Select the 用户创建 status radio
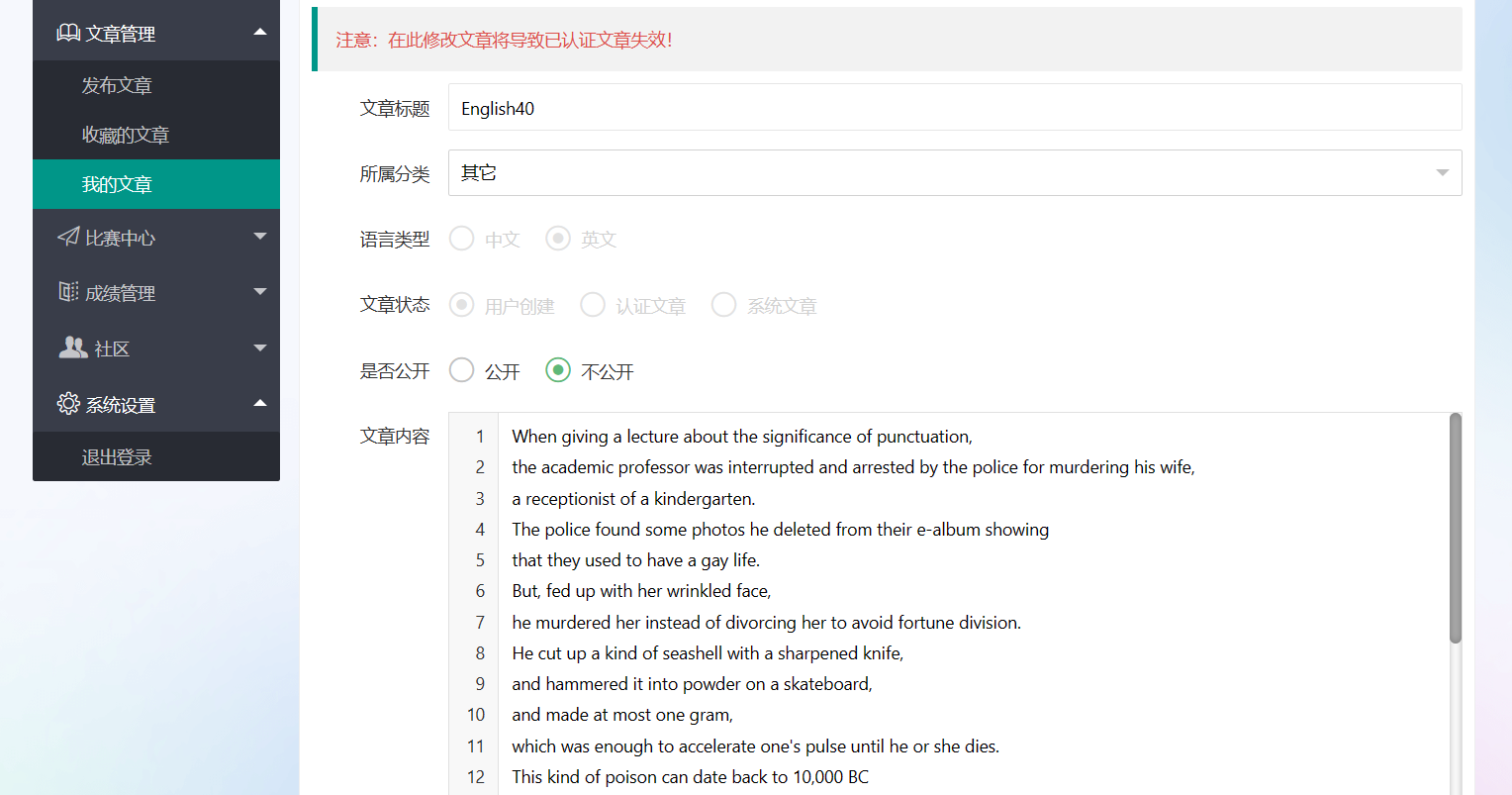Viewport: 1512px width, 795px height. (462, 305)
